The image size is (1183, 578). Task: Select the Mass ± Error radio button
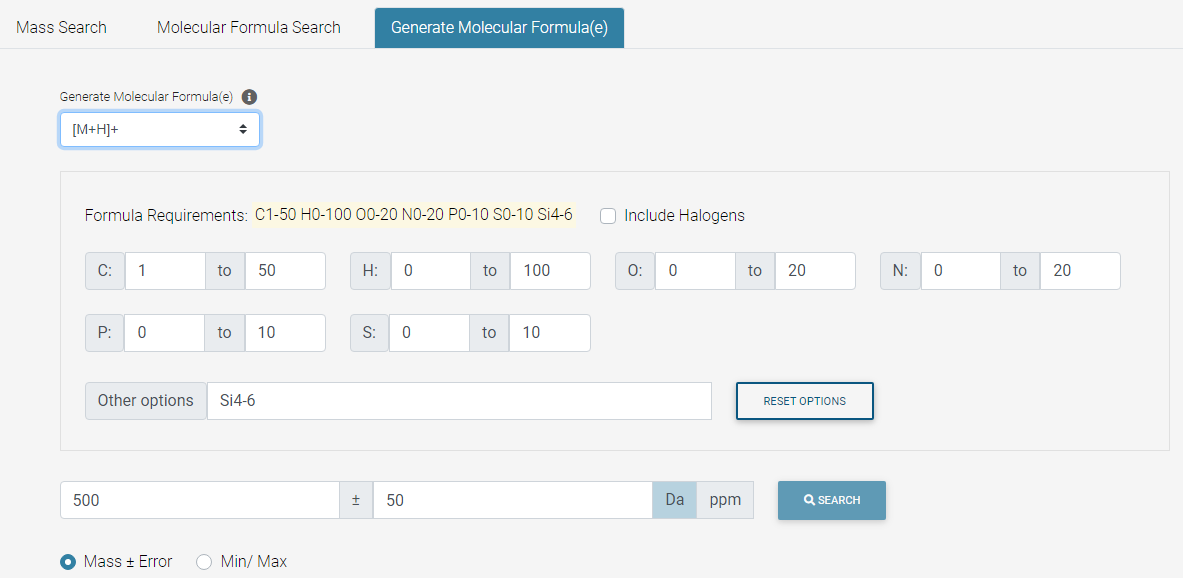pyautogui.click(x=68, y=562)
